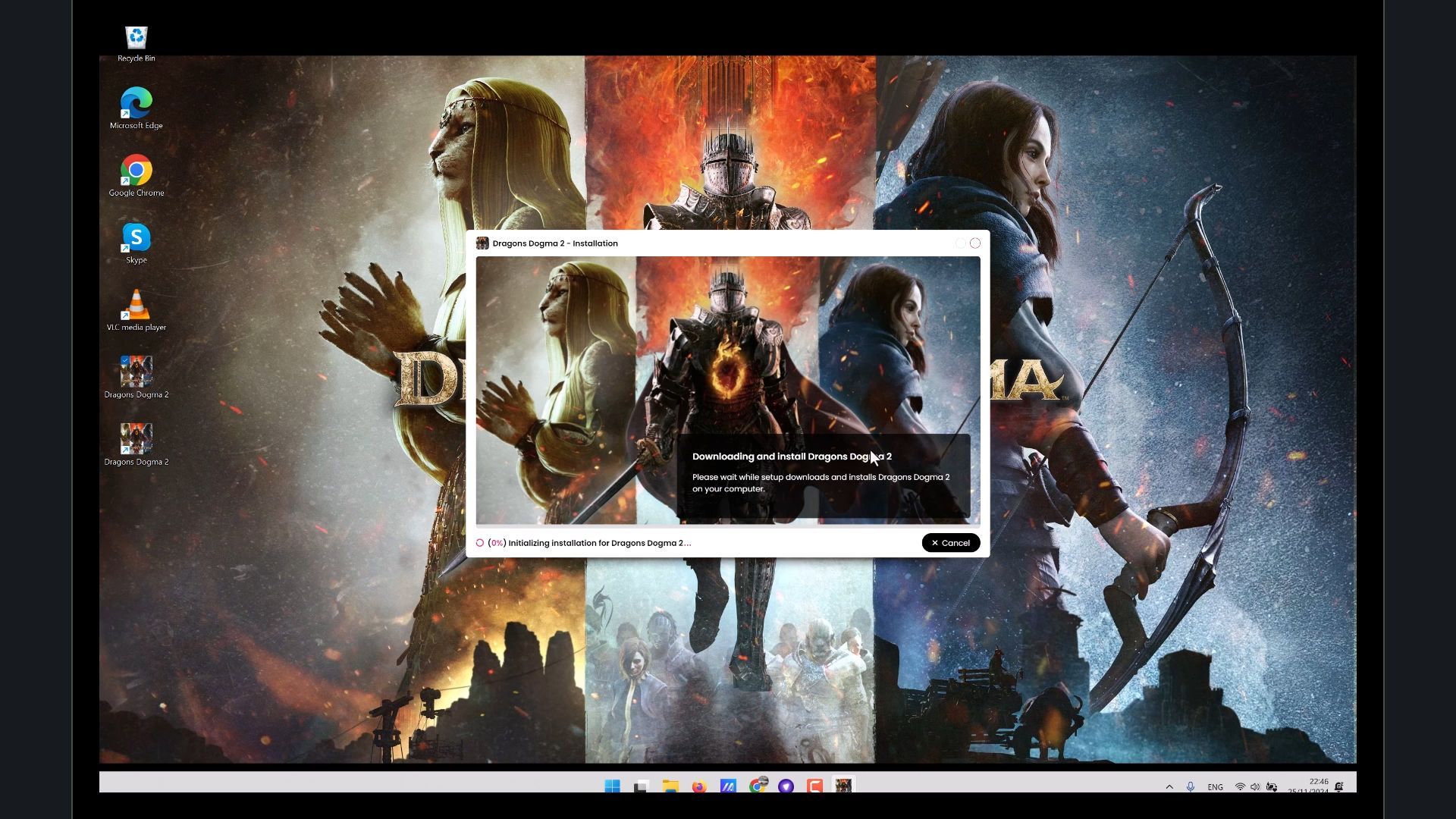Open Wi-Fi network settings in tray
Screen dimensions: 1456x819
[1240, 787]
